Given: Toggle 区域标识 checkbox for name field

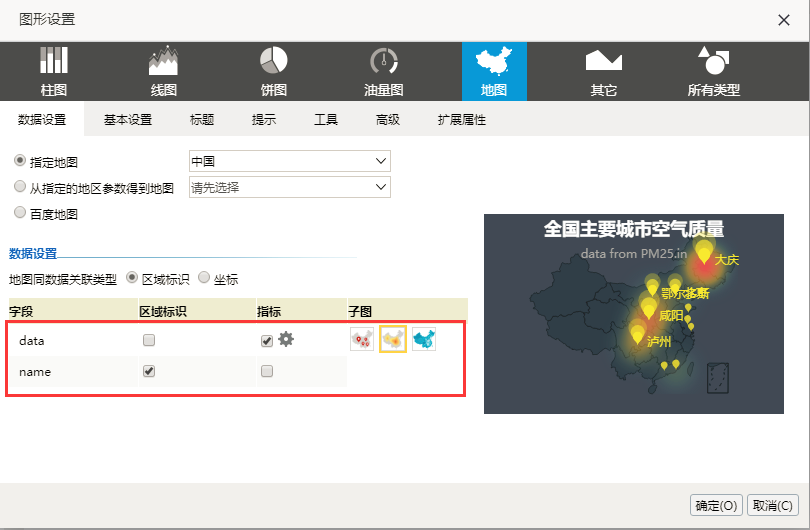Looking at the screenshot, I should (x=149, y=371).
